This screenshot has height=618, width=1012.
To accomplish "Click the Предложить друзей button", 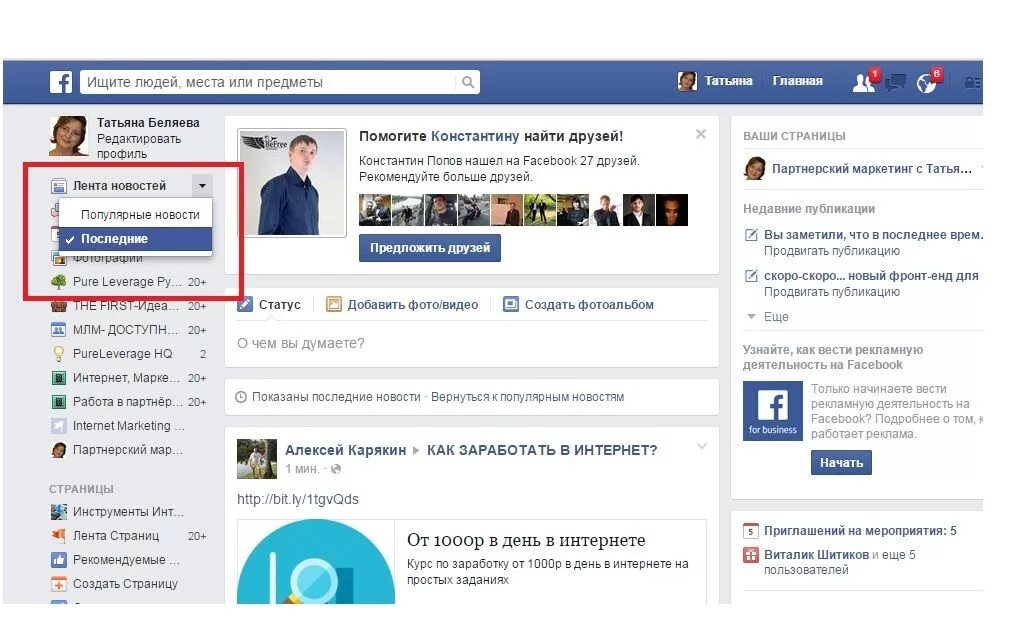I will coord(430,248).
